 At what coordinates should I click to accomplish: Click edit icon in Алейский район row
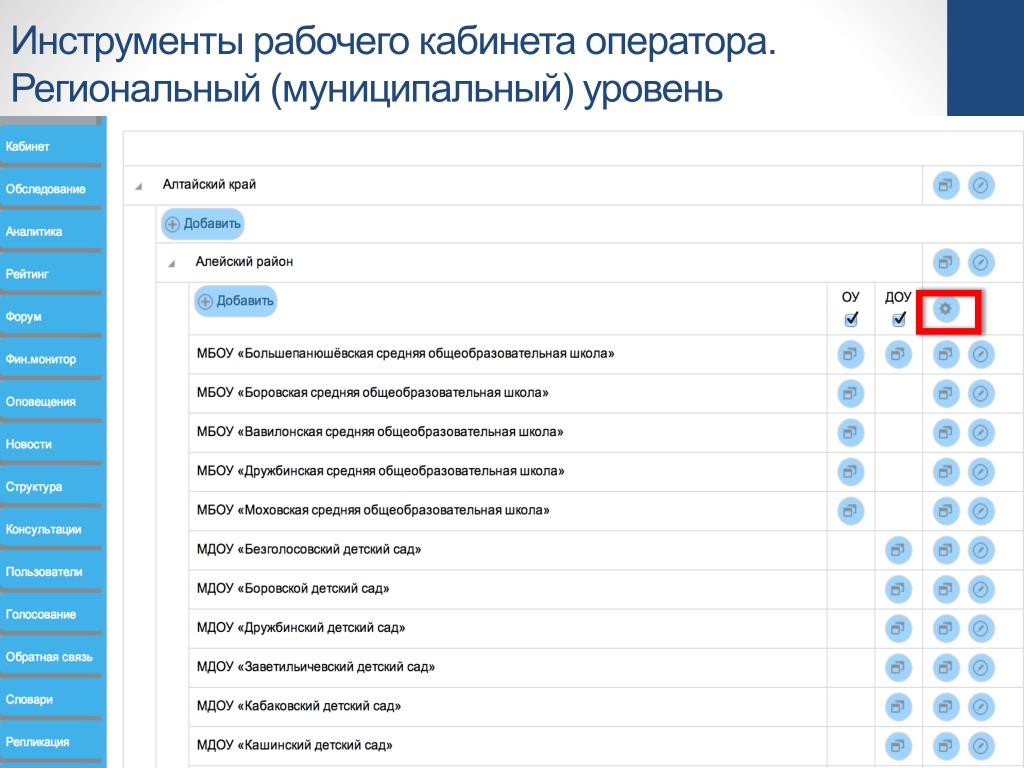point(980,263)
